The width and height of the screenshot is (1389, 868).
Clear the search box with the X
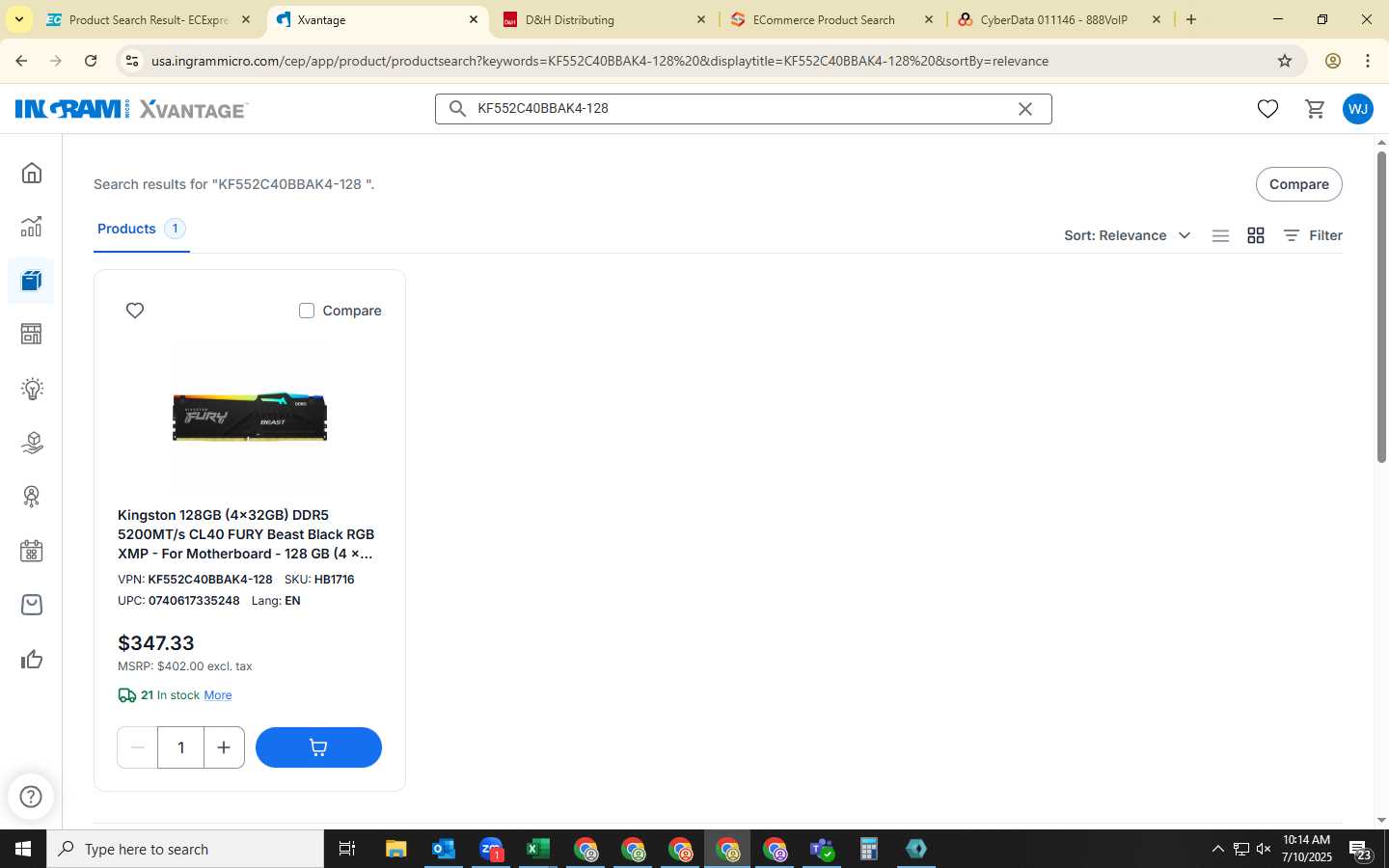[x=1025, y=109]
